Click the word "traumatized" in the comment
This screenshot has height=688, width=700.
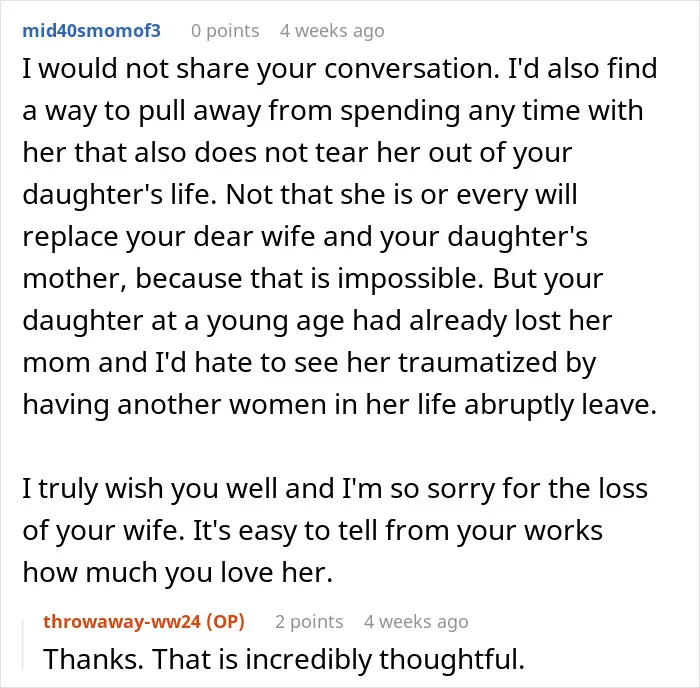(478, 362)
